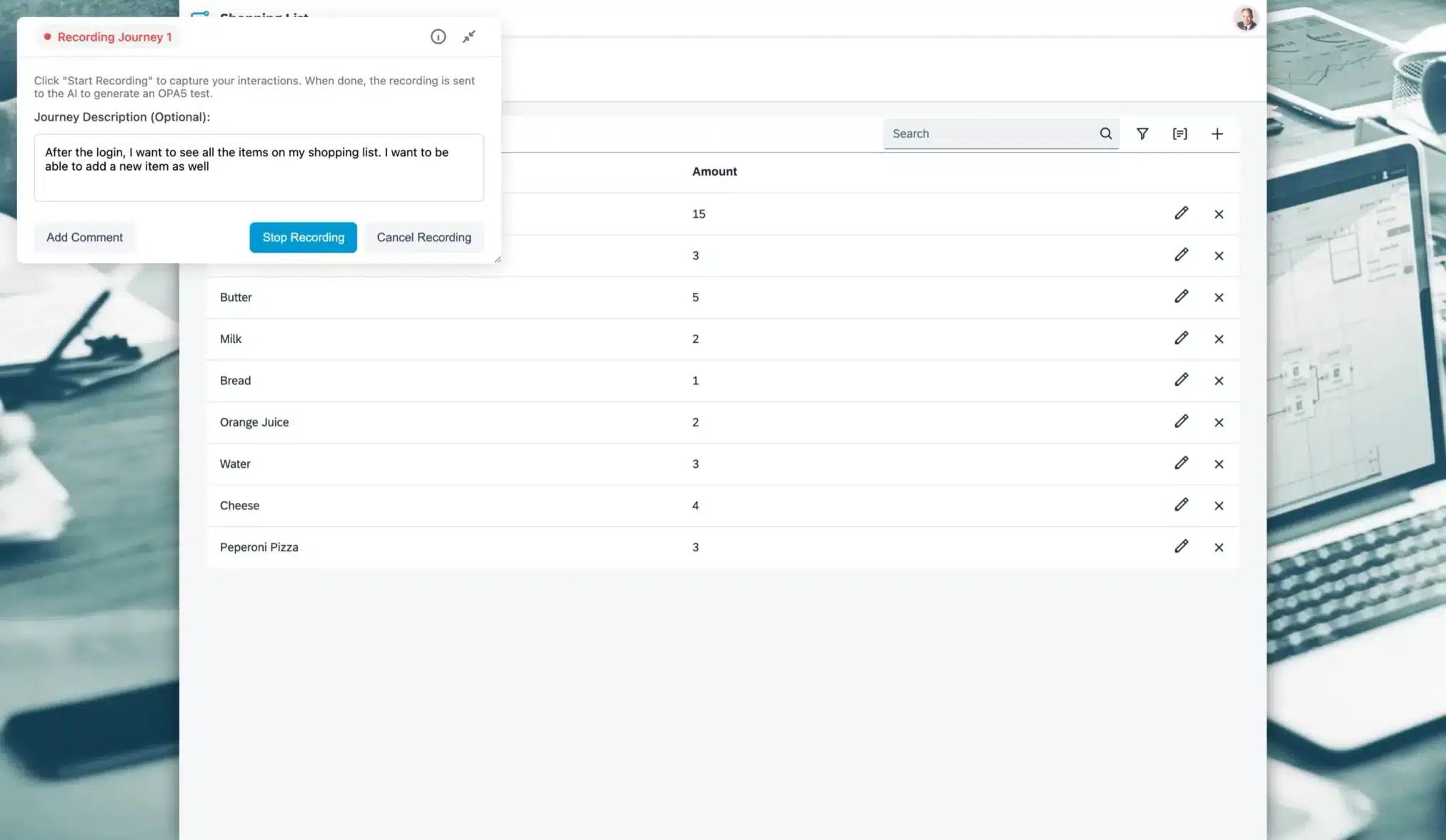Click the Amount column header

click(714, 171)
